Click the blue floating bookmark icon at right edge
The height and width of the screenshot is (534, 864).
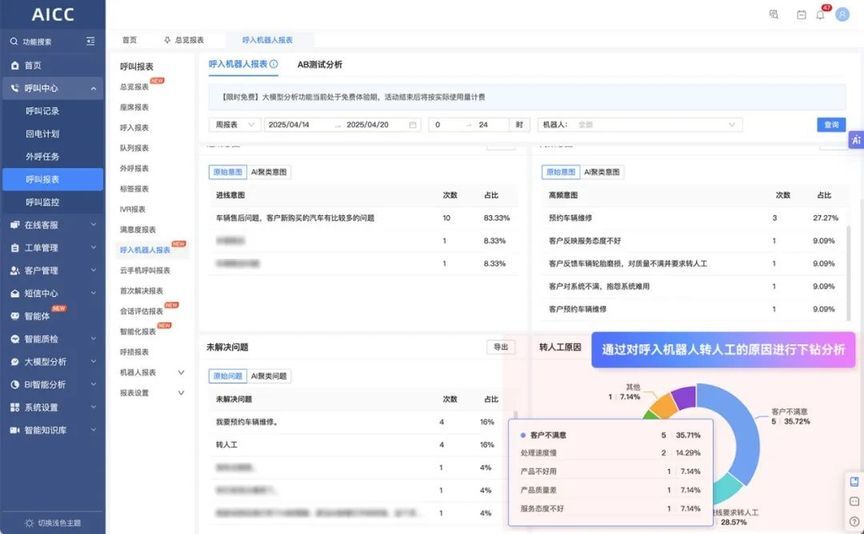[x=854, y=482]
